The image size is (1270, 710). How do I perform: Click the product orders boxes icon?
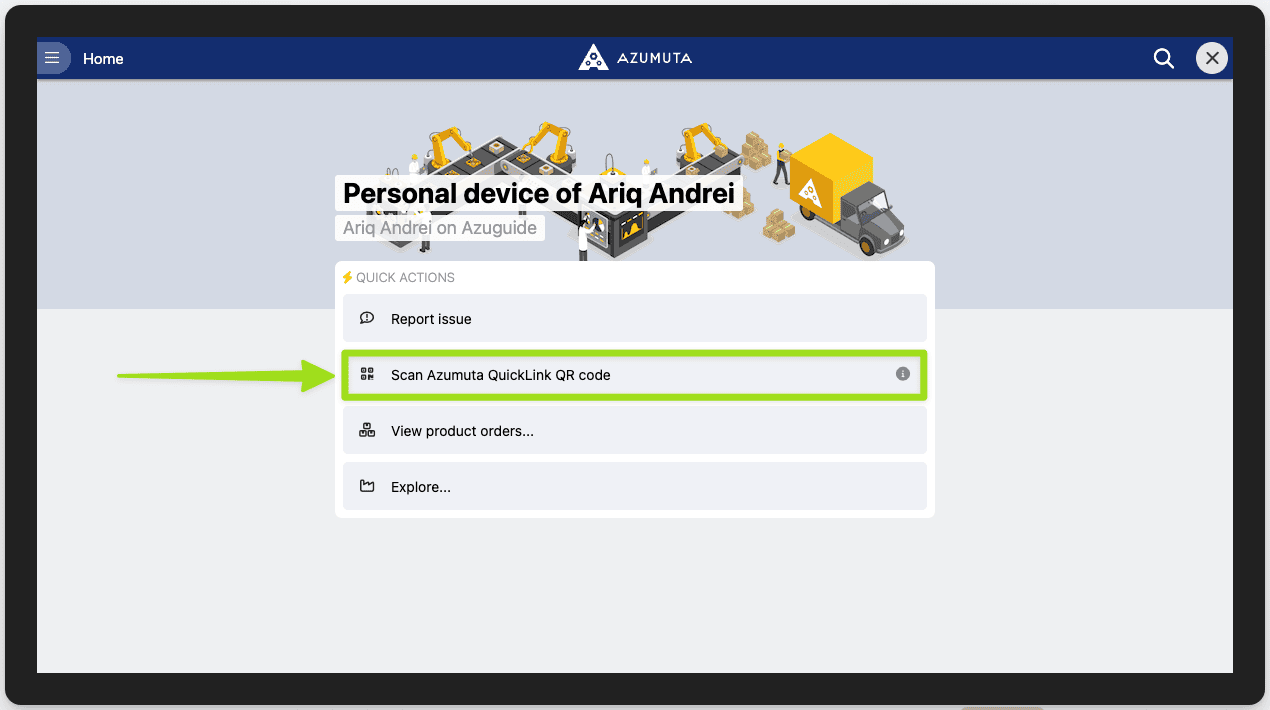[366, 430]
